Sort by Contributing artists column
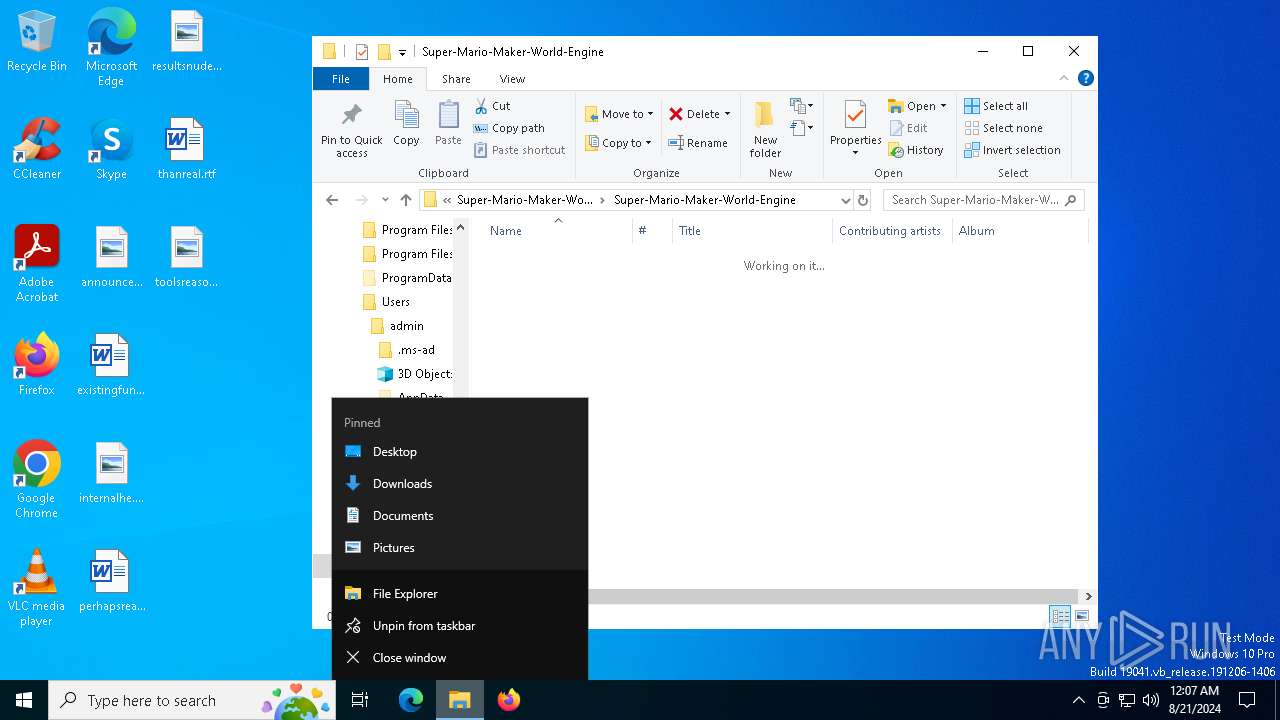 coord(892,231)
